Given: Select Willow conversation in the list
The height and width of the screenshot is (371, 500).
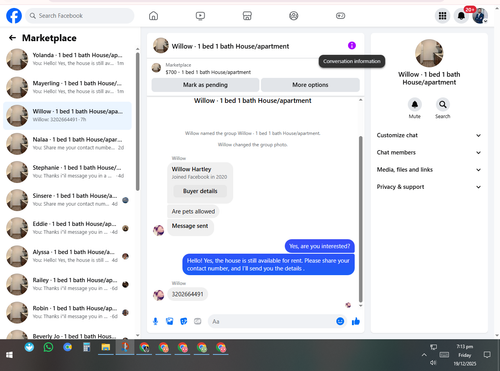Looking at the screenshot, I should click(x=67, y=115).
